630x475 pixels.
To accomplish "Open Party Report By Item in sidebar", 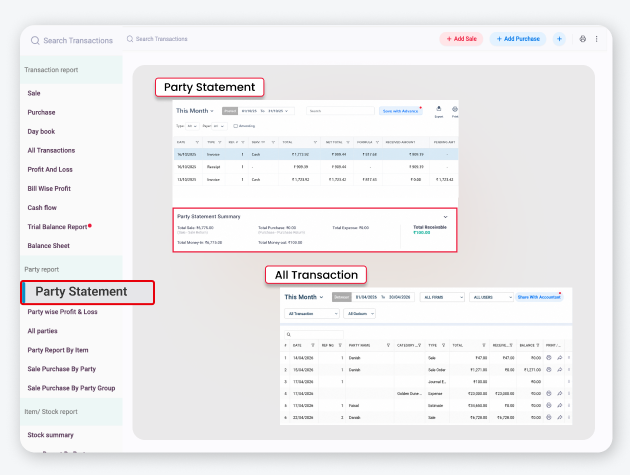I will pos(57,350).
